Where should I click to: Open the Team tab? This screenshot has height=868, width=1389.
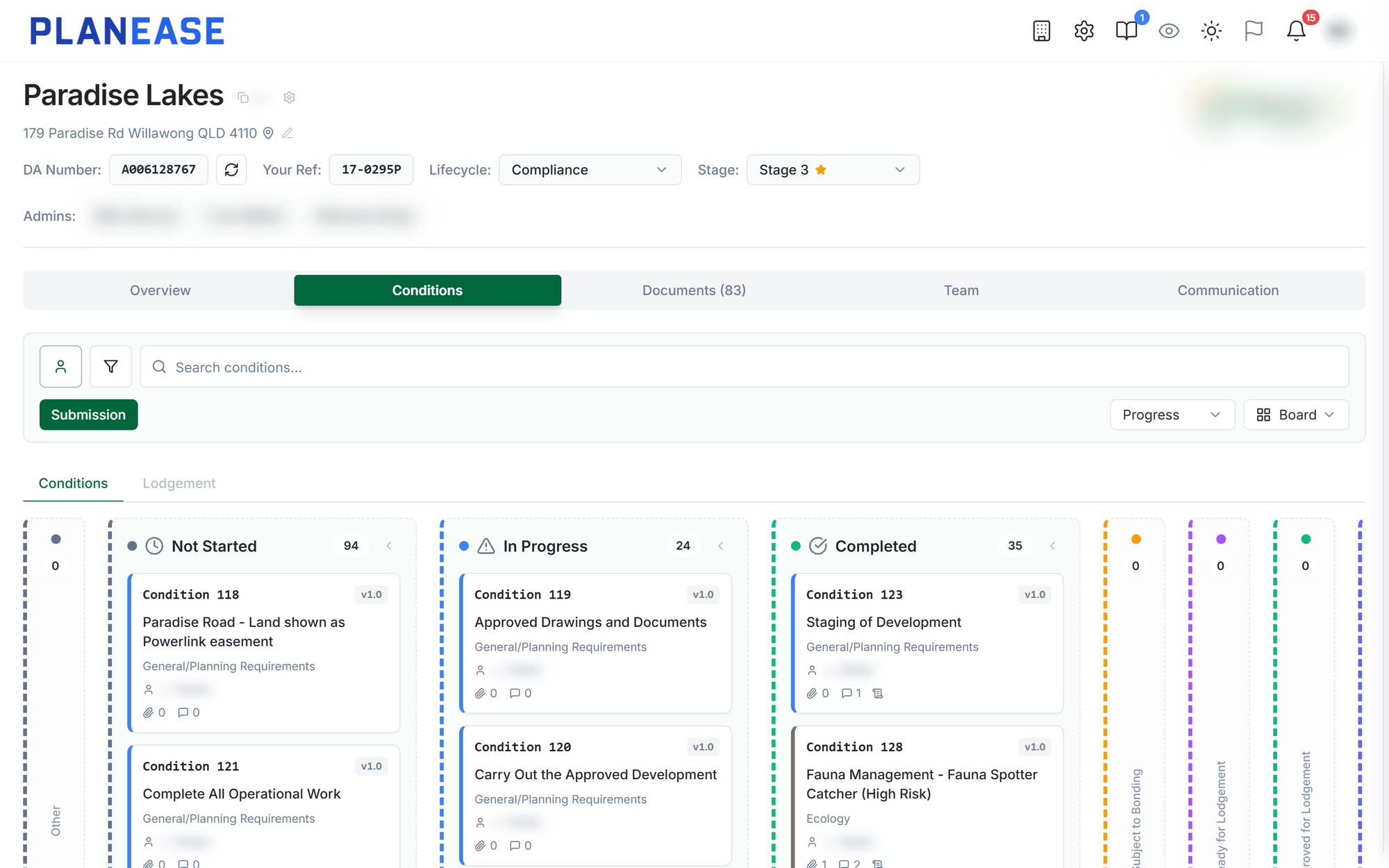click(961, 290)
